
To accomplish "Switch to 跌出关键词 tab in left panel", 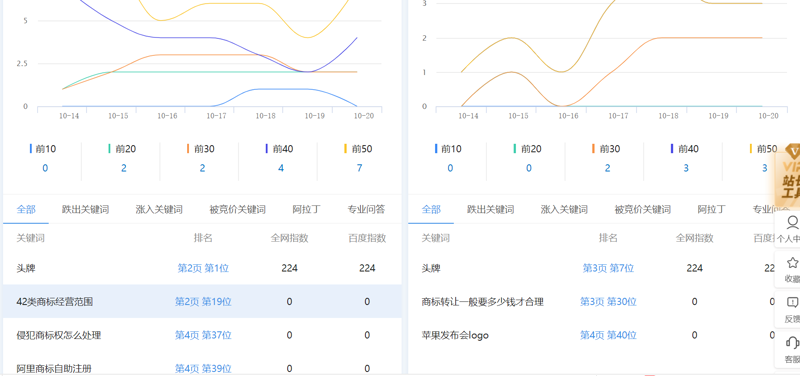I will click(85, 209).
